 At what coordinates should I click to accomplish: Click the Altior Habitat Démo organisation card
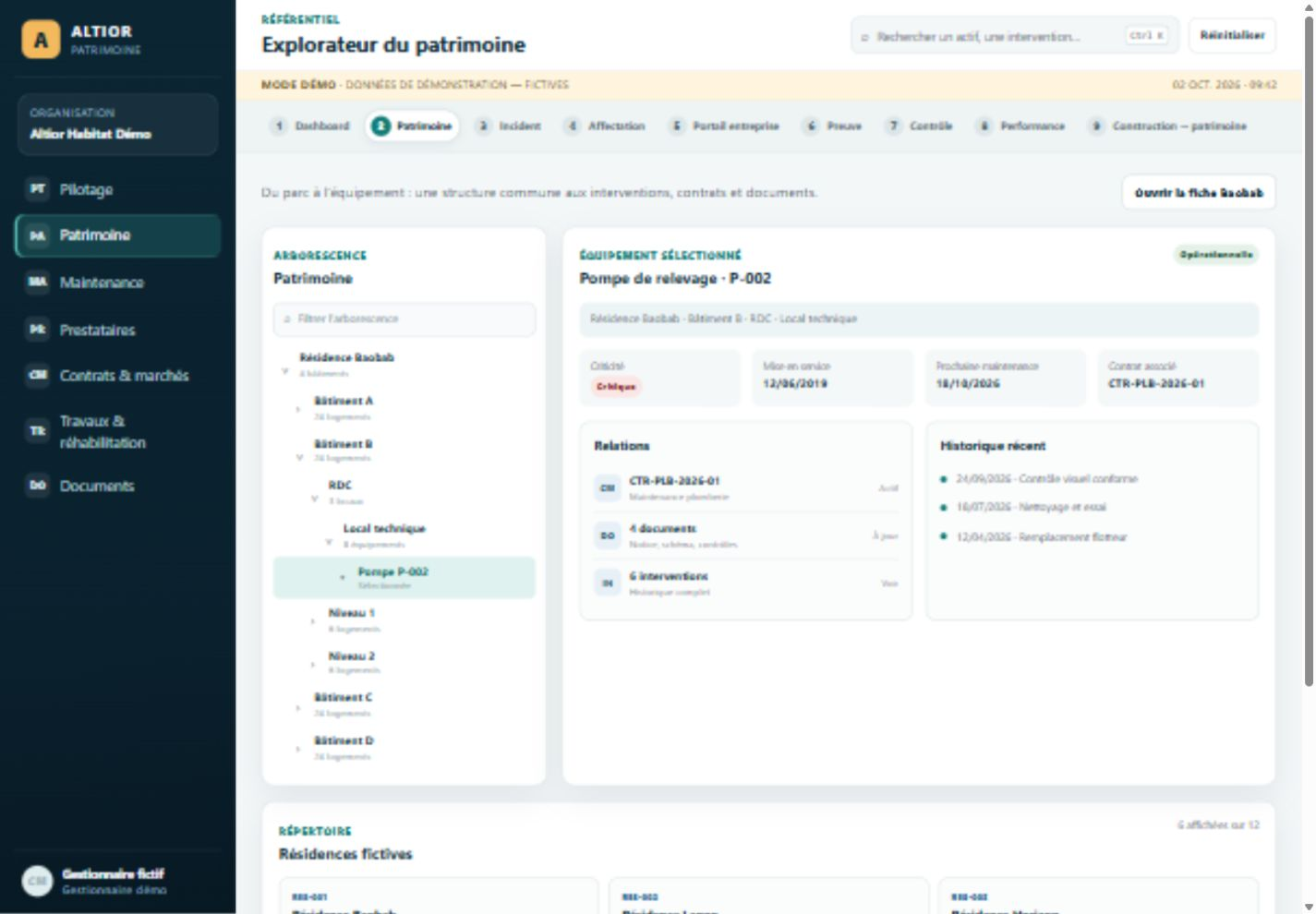click(118, 124)
